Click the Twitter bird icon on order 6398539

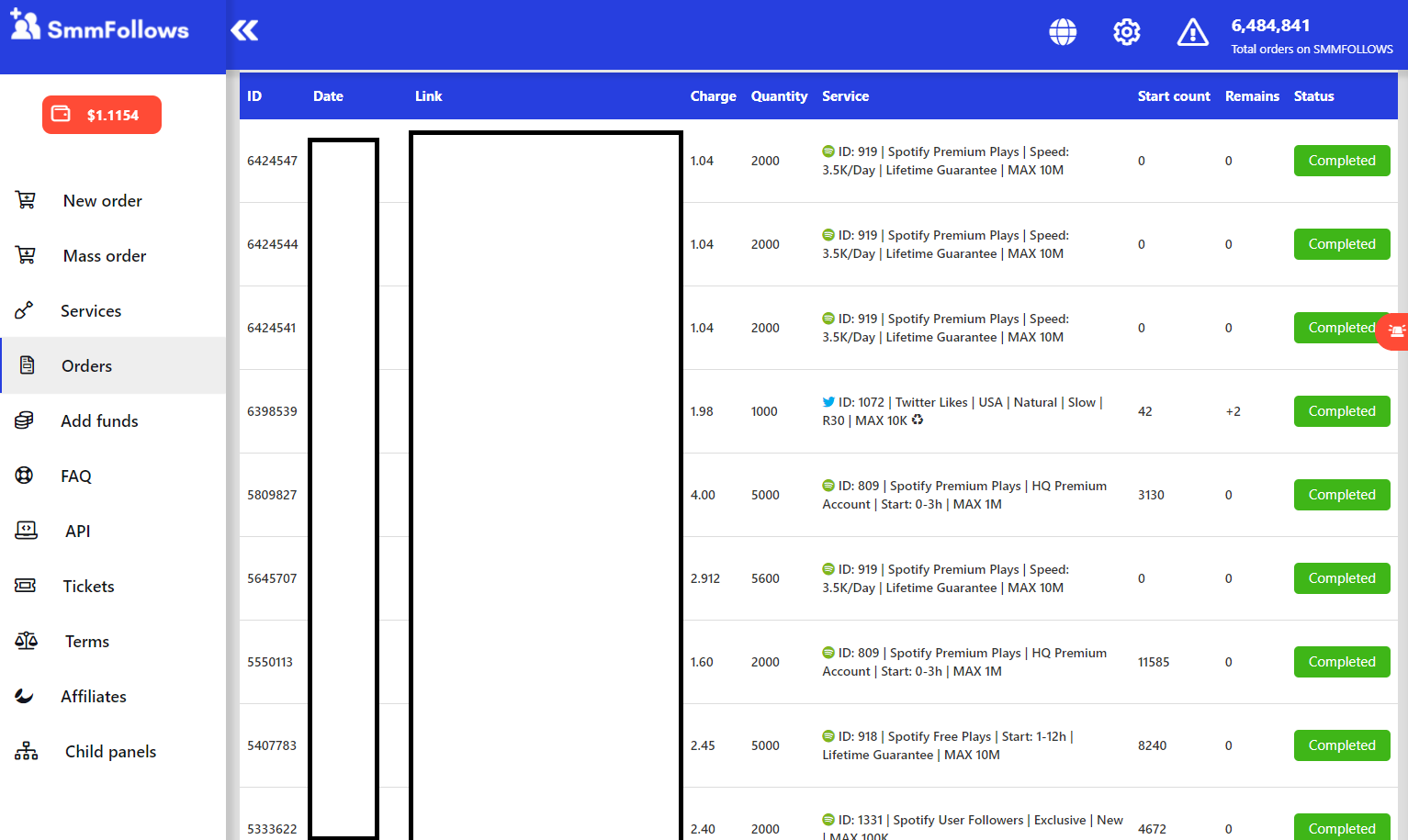pyautogui.click(x=828, y=402)
